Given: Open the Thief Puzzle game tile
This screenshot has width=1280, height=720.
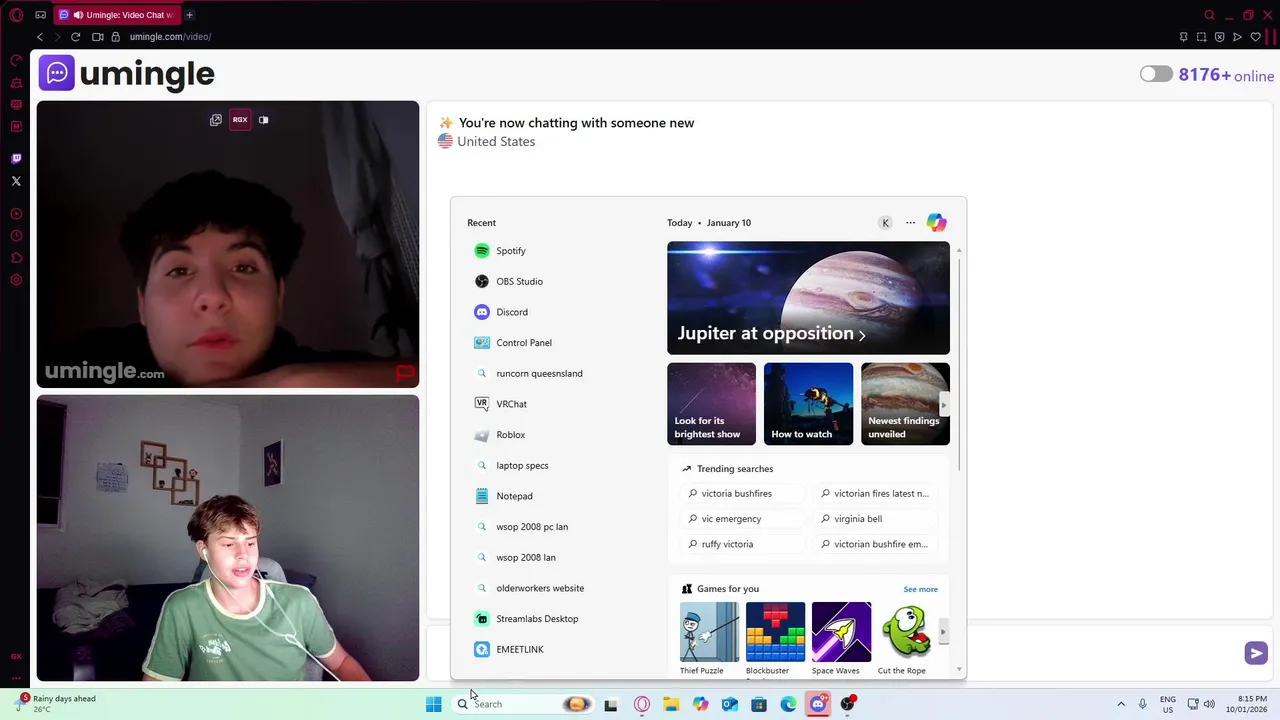Looking at the screenshot, I should pos(709,639).
